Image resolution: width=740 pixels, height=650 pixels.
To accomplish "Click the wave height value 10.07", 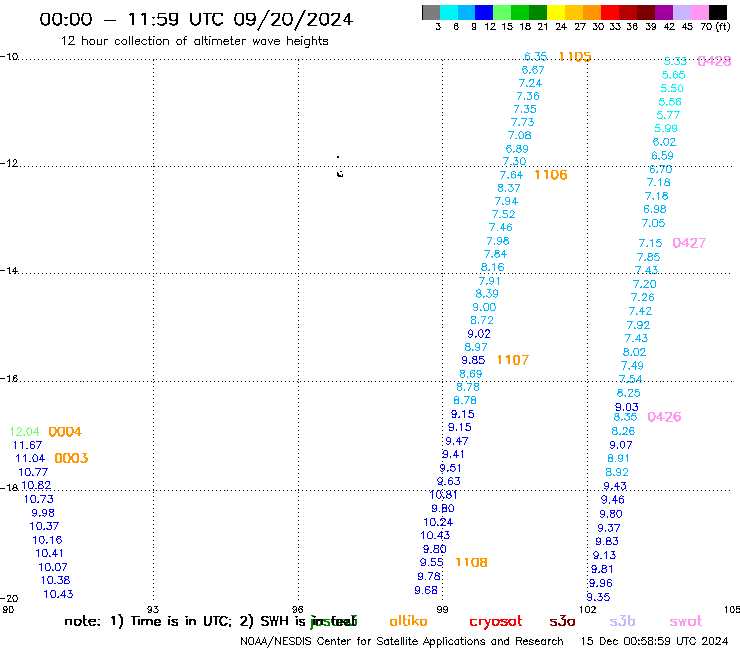I will tap(53, 567).
